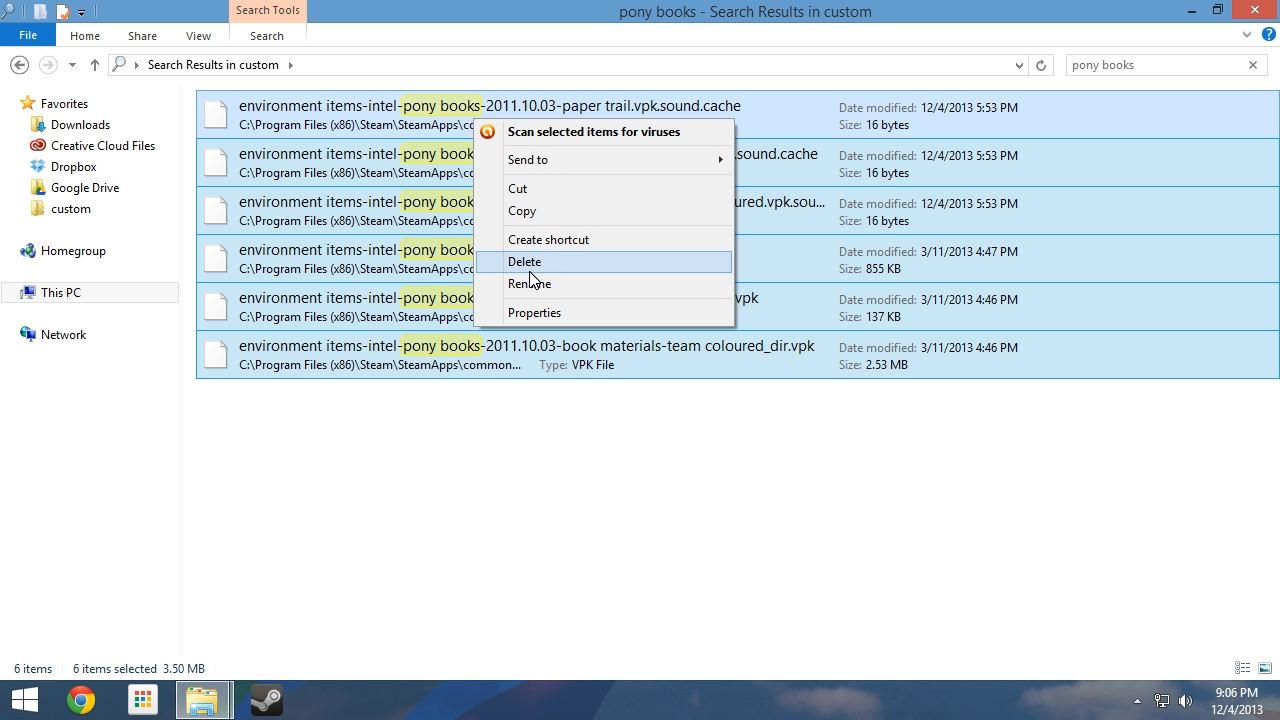This screenshot has height=720, width=1280.
Task: Show hidden system tray icons
Action: point(1137,701)
